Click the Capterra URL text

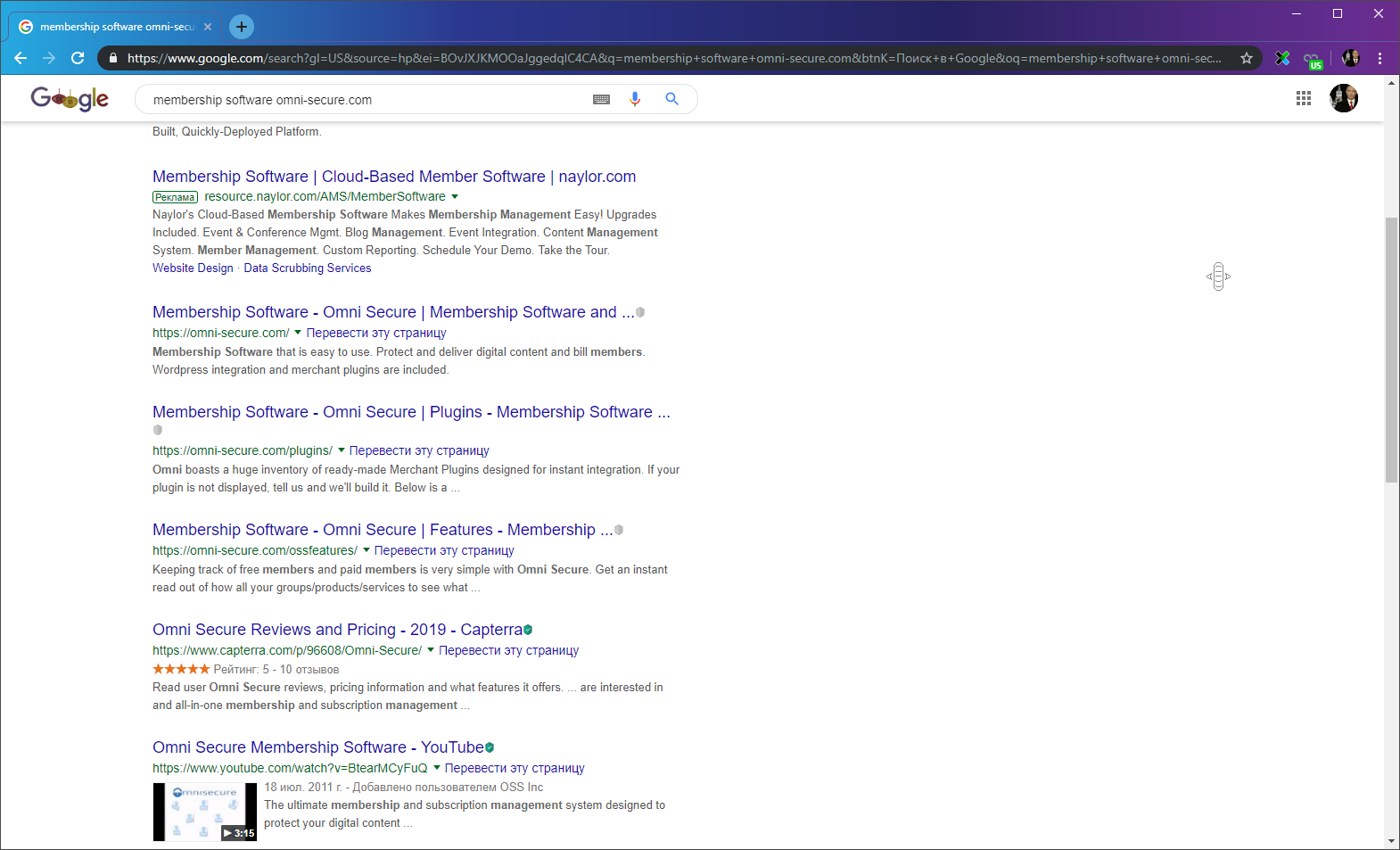pyautogui.click(x=287, y=650)
